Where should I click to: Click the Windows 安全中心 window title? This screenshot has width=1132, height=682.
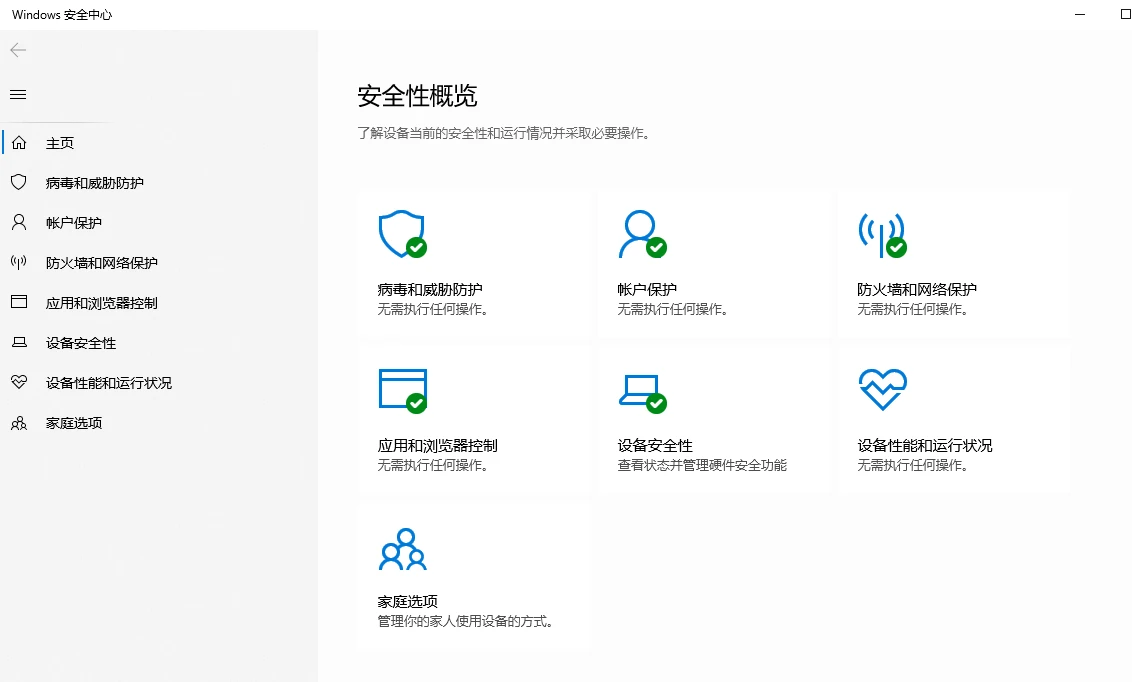tap(62, 14)
